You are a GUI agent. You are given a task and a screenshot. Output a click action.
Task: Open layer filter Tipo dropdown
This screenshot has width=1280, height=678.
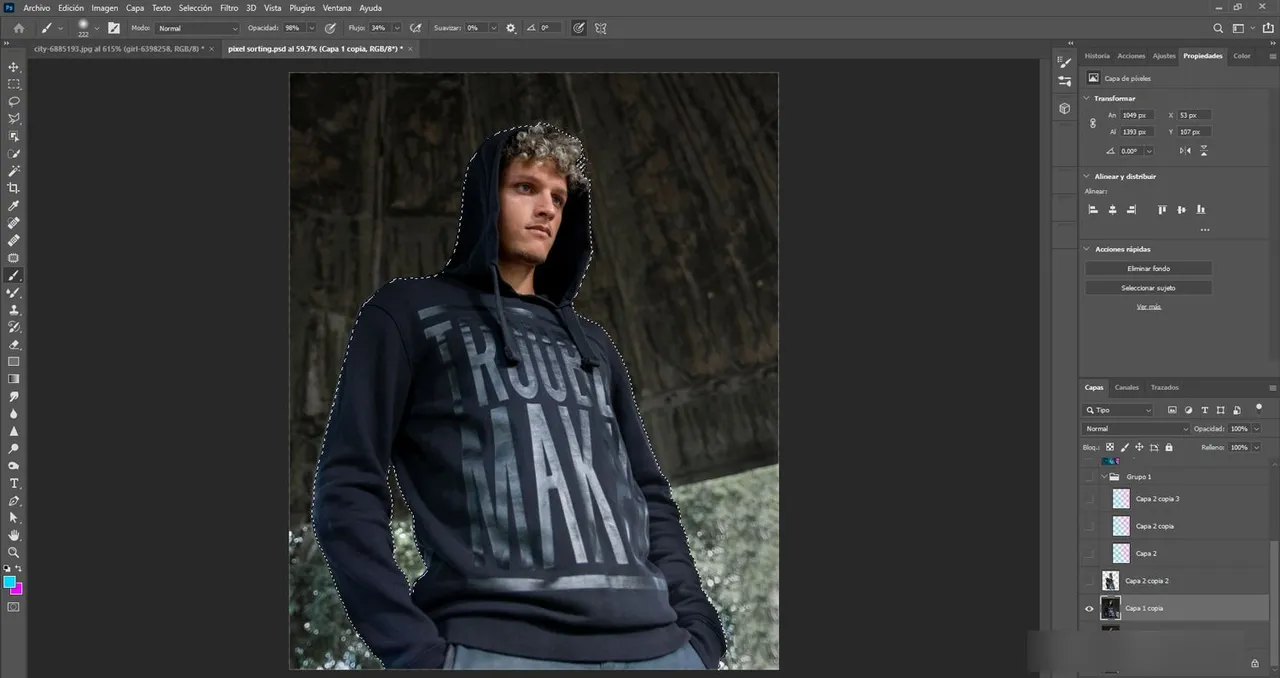pyautogui.click(x=1119, y=410)
